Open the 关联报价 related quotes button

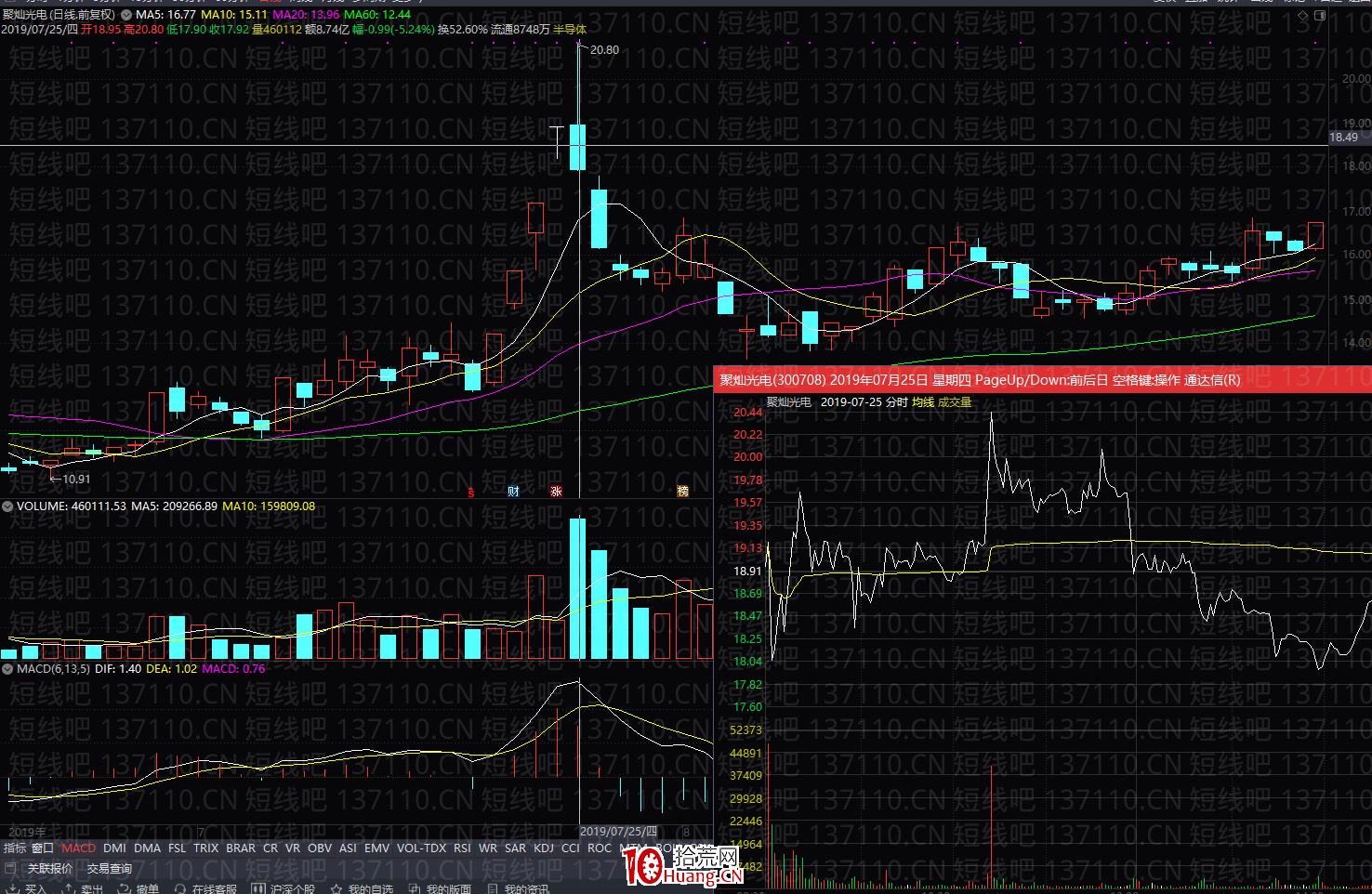(x=50, y=869)
